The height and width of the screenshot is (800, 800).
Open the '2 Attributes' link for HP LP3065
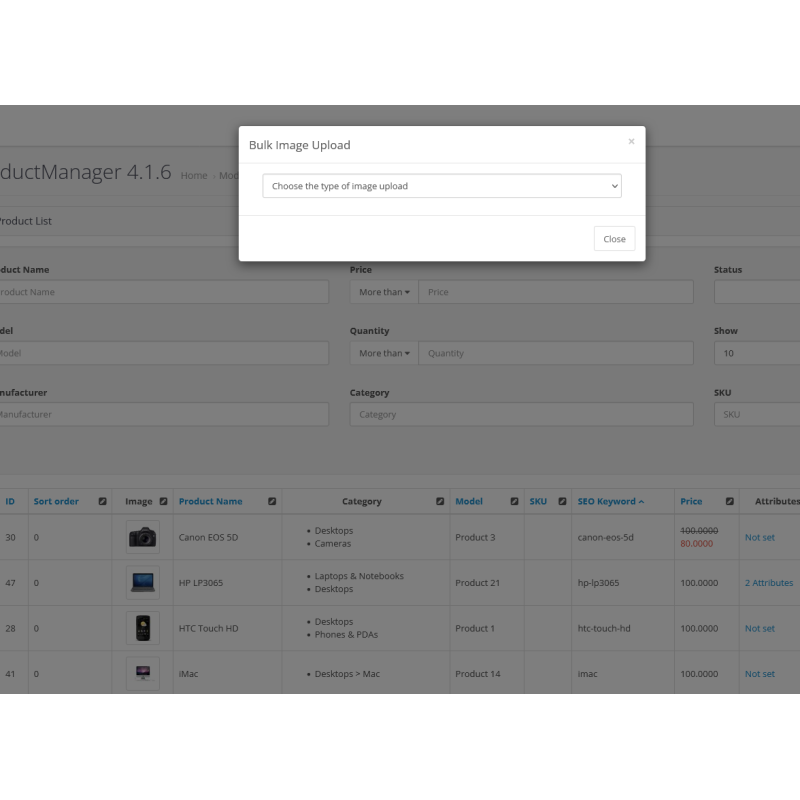768,583
